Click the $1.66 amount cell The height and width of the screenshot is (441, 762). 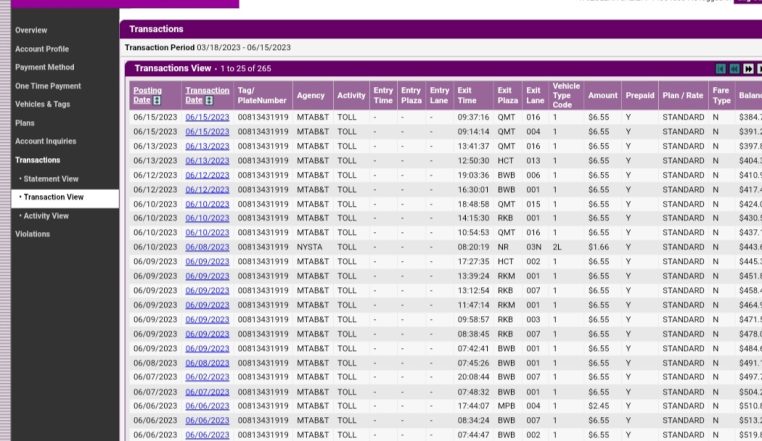pyautogui.click(x=599, y=247)
